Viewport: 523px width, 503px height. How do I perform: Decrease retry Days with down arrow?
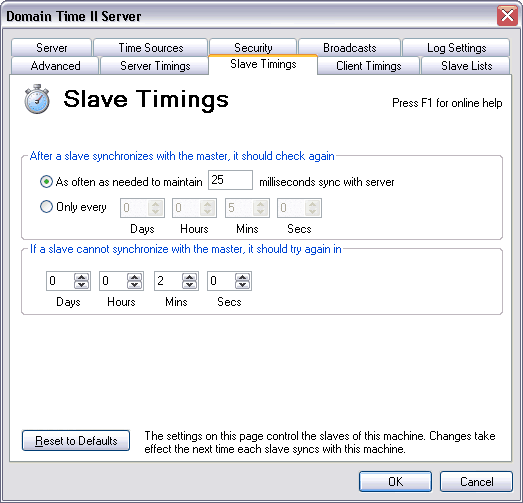pos(81,285)
